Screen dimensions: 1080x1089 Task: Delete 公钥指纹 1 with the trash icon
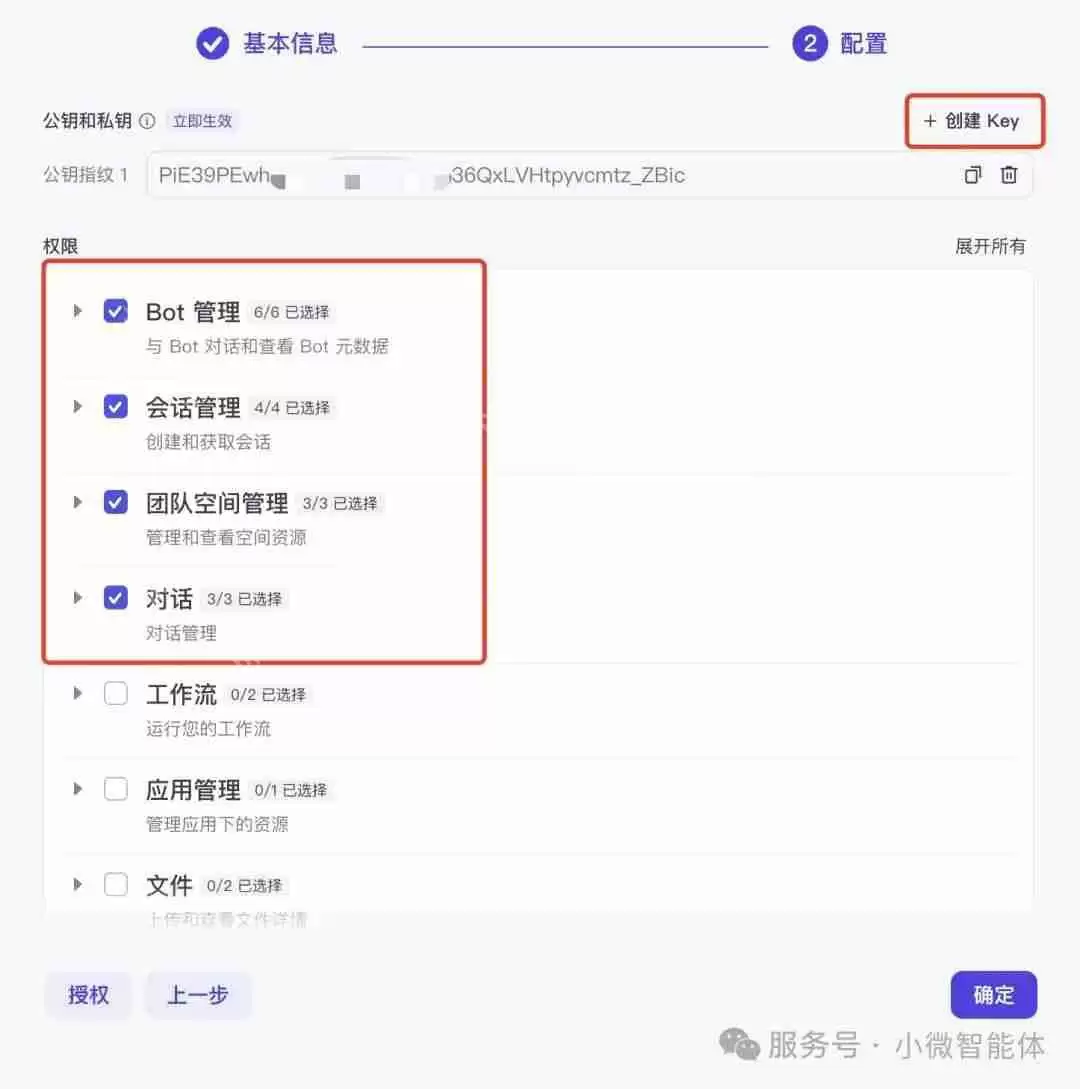click(x=1009, y=175)
